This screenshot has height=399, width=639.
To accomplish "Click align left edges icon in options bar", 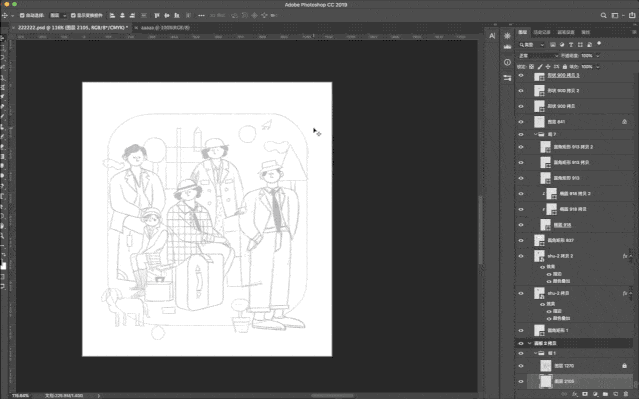I will pyautogui.click(x=112, y=15).
